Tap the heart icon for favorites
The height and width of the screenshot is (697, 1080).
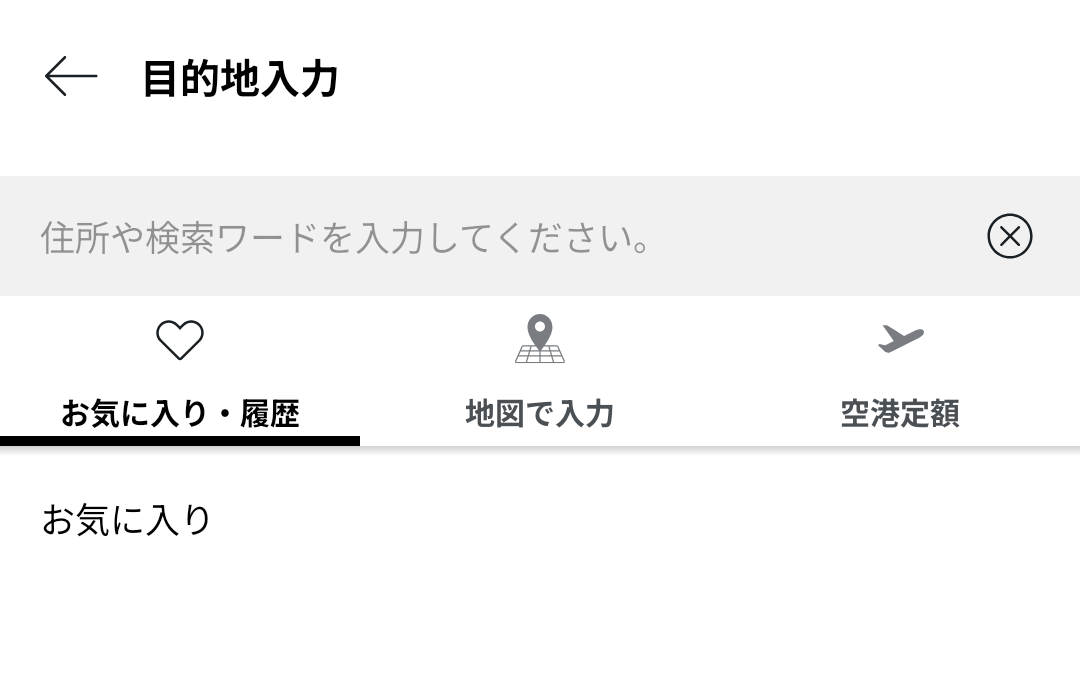[x=180, y=340]
